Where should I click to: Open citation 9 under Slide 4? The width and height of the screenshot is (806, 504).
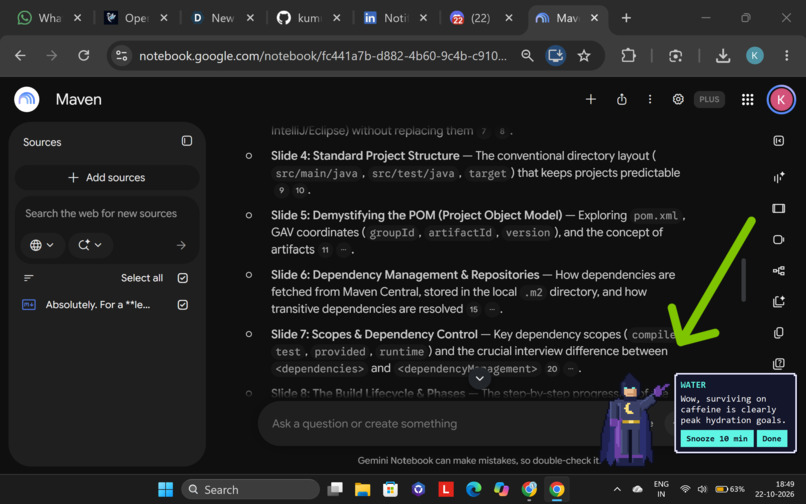[281, 190]
